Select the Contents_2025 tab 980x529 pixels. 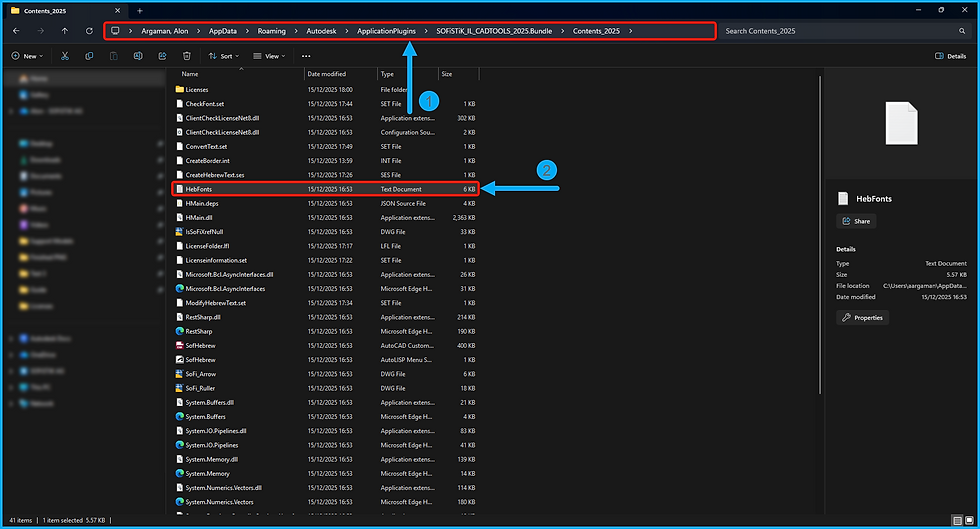pos(64,11)
